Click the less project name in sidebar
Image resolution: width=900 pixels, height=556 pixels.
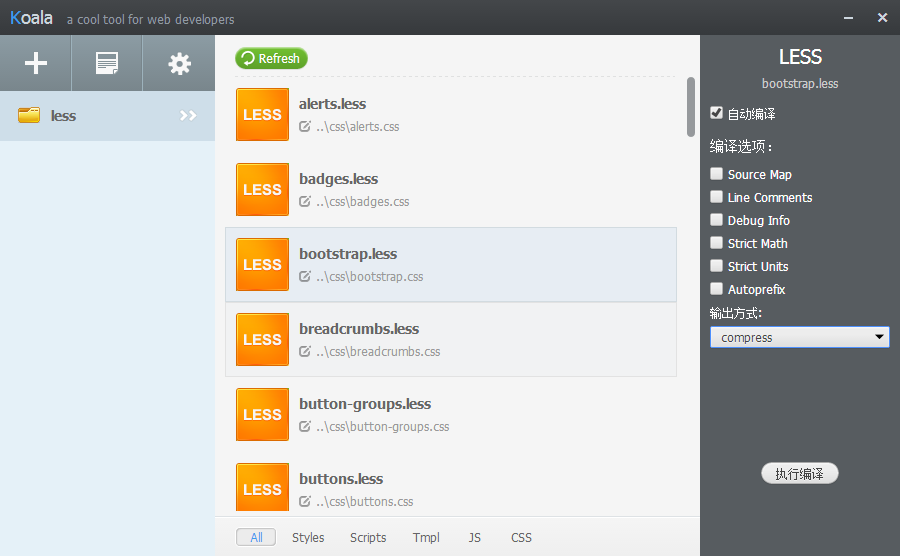pos(63,116)
